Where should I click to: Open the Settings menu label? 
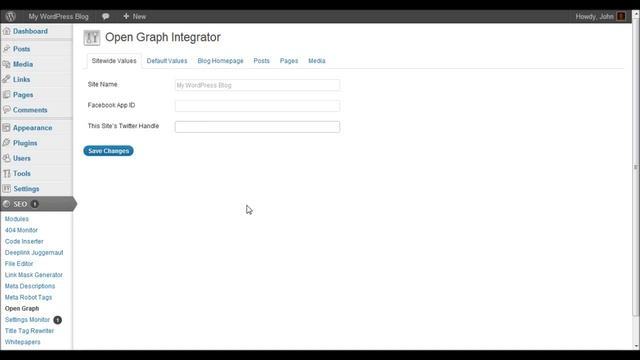[x=26, y=189]
